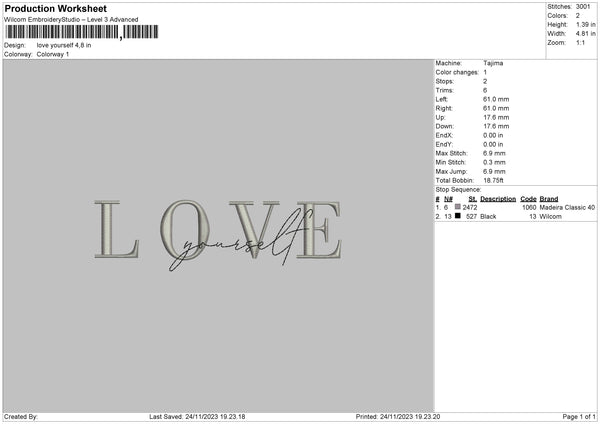Click the Max Stitch value 6.9 mm
The image size is (600, 424).
click(494, 153)
